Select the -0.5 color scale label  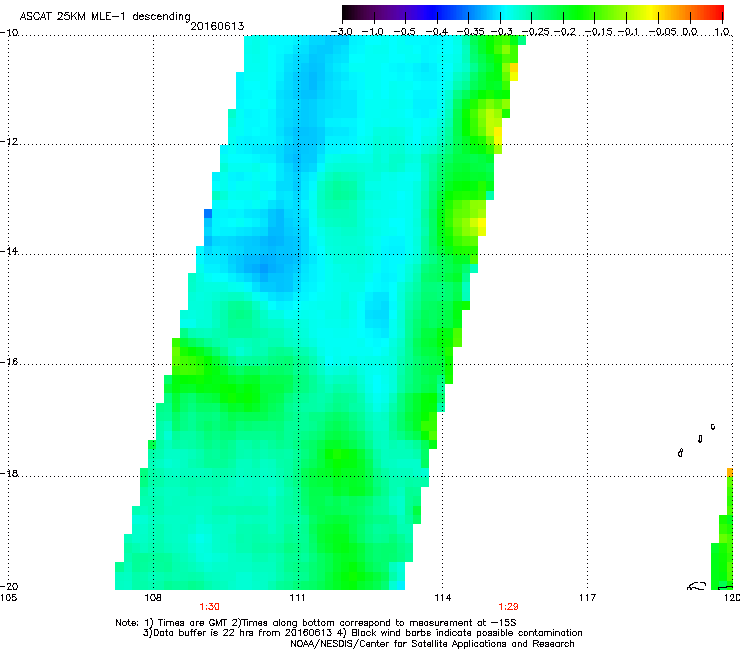click(x=404, y=32)
